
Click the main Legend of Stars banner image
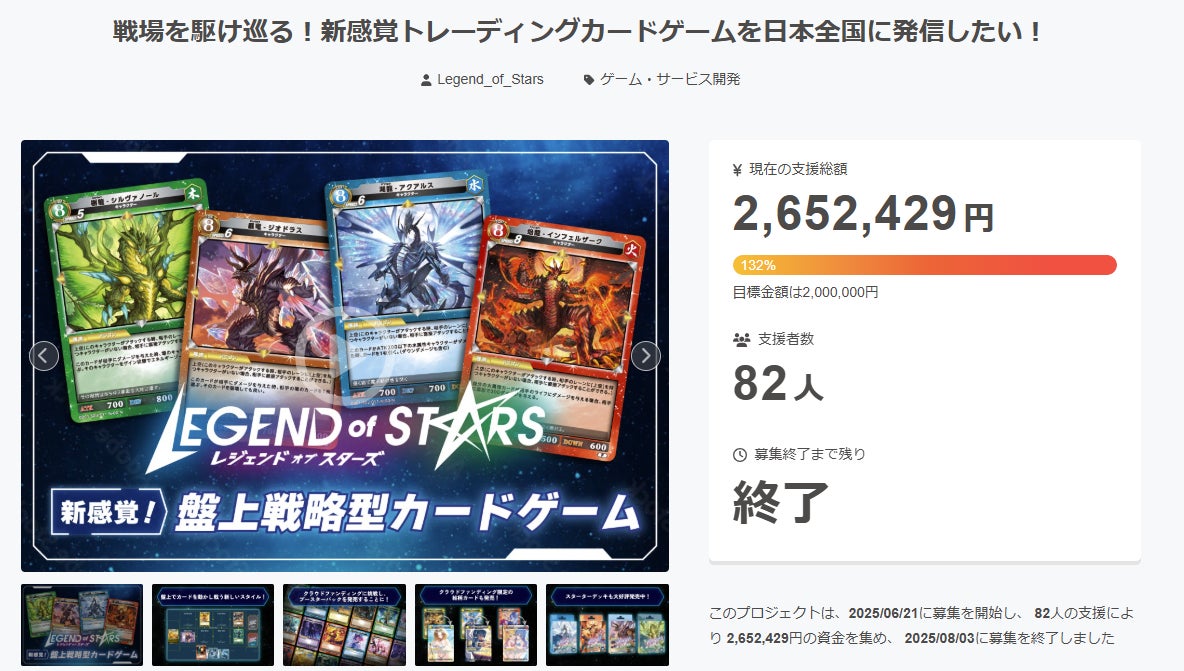345,356
